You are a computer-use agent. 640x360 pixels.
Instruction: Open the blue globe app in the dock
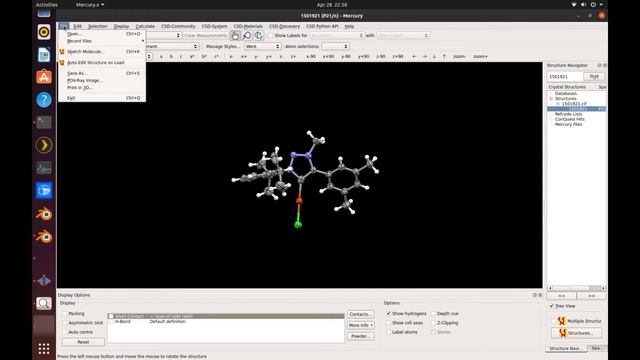click(x=44, y=190)
